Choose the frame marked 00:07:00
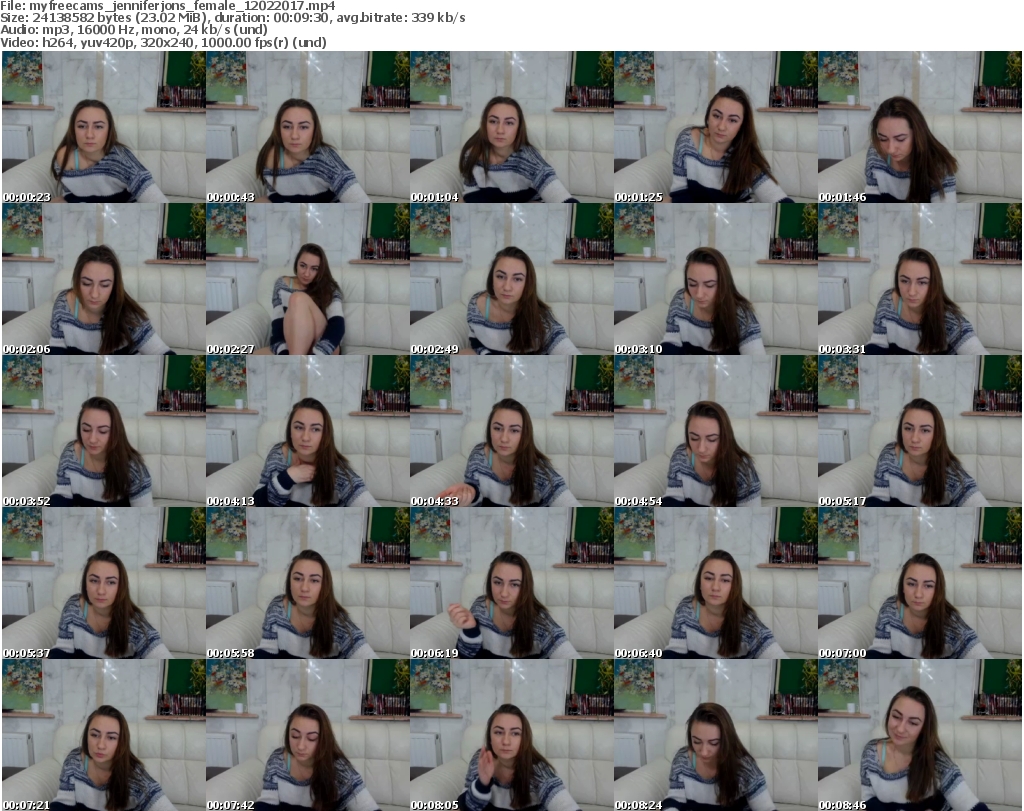The width and height of the screenshot is (1024, 811). click(920, 583)
